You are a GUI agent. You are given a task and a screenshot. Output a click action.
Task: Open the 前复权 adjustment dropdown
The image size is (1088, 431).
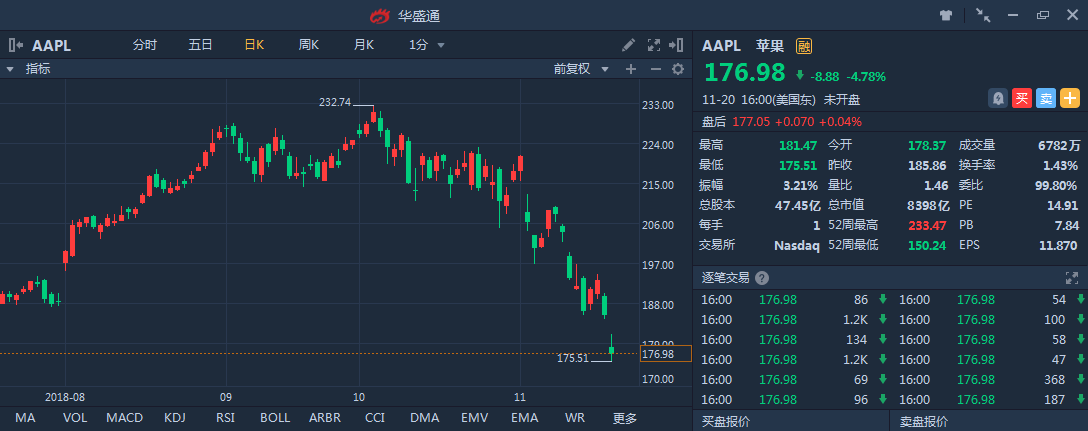point(581,69)
